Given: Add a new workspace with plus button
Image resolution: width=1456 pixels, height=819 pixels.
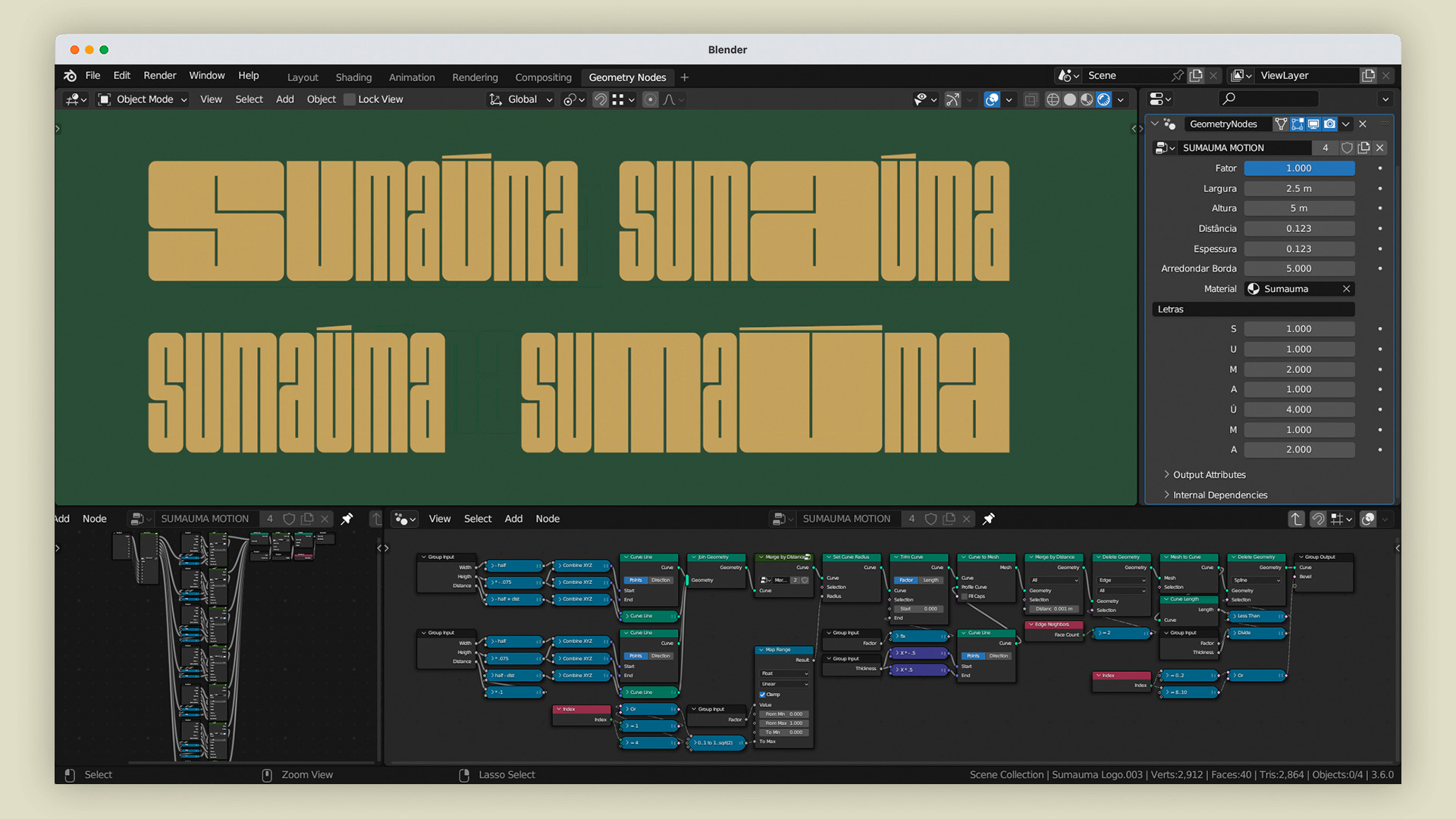Looking at the screenshot, I should 685,77.
